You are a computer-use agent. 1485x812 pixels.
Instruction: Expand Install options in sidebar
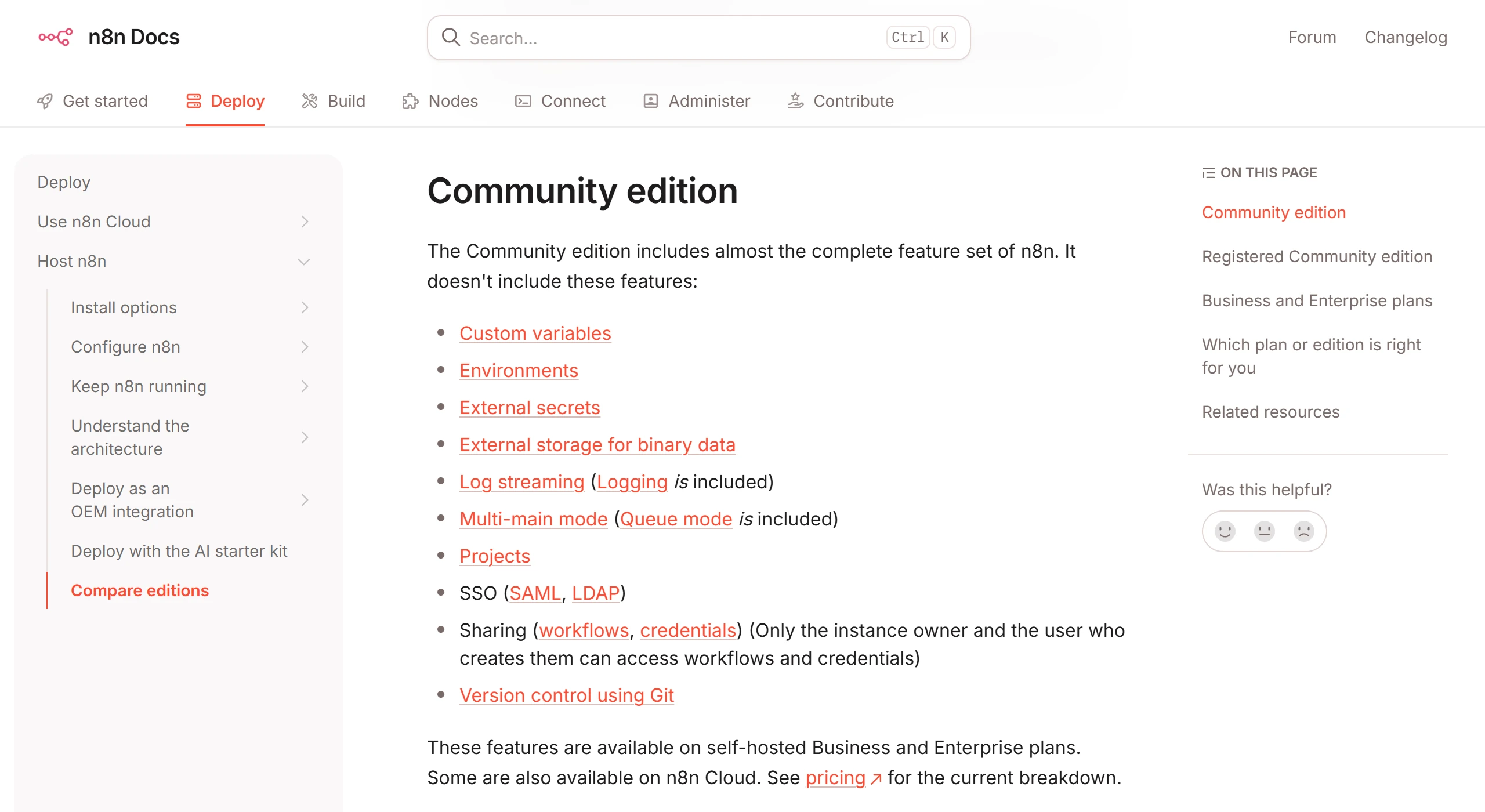pos(305,307)
